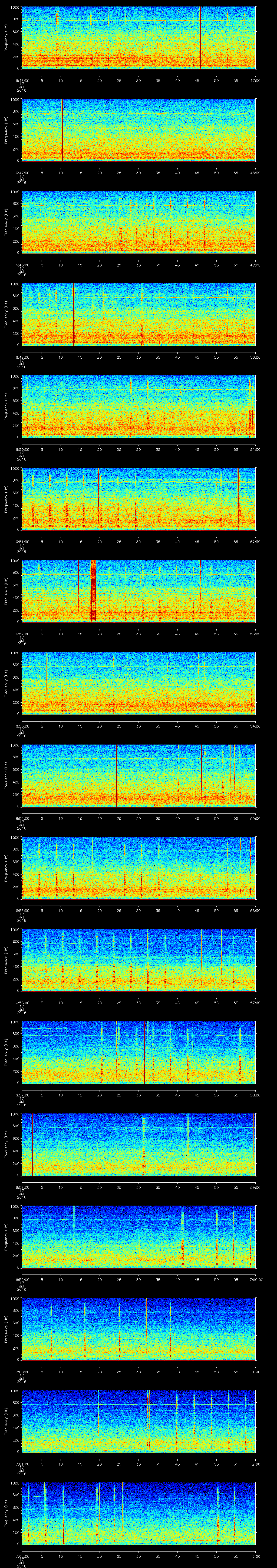
Task: Click the 6:48:00 time axis label
Action: pyautogui.click(x=22, y=265)
